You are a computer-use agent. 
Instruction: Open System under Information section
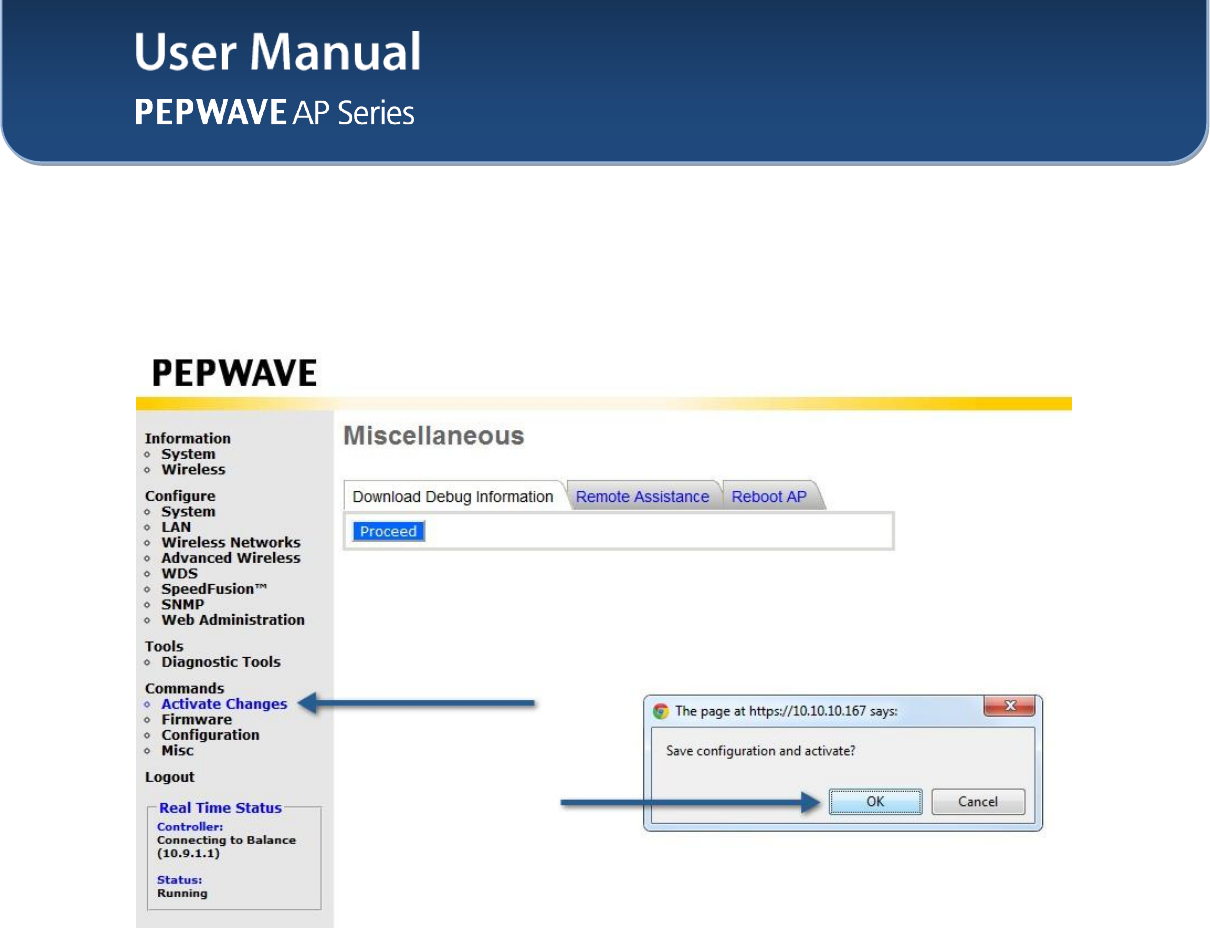(x=188, y=454)
